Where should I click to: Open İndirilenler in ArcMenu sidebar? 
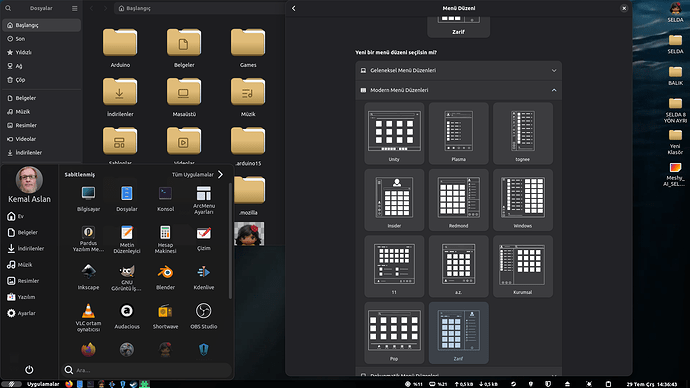tap(26, 249)
